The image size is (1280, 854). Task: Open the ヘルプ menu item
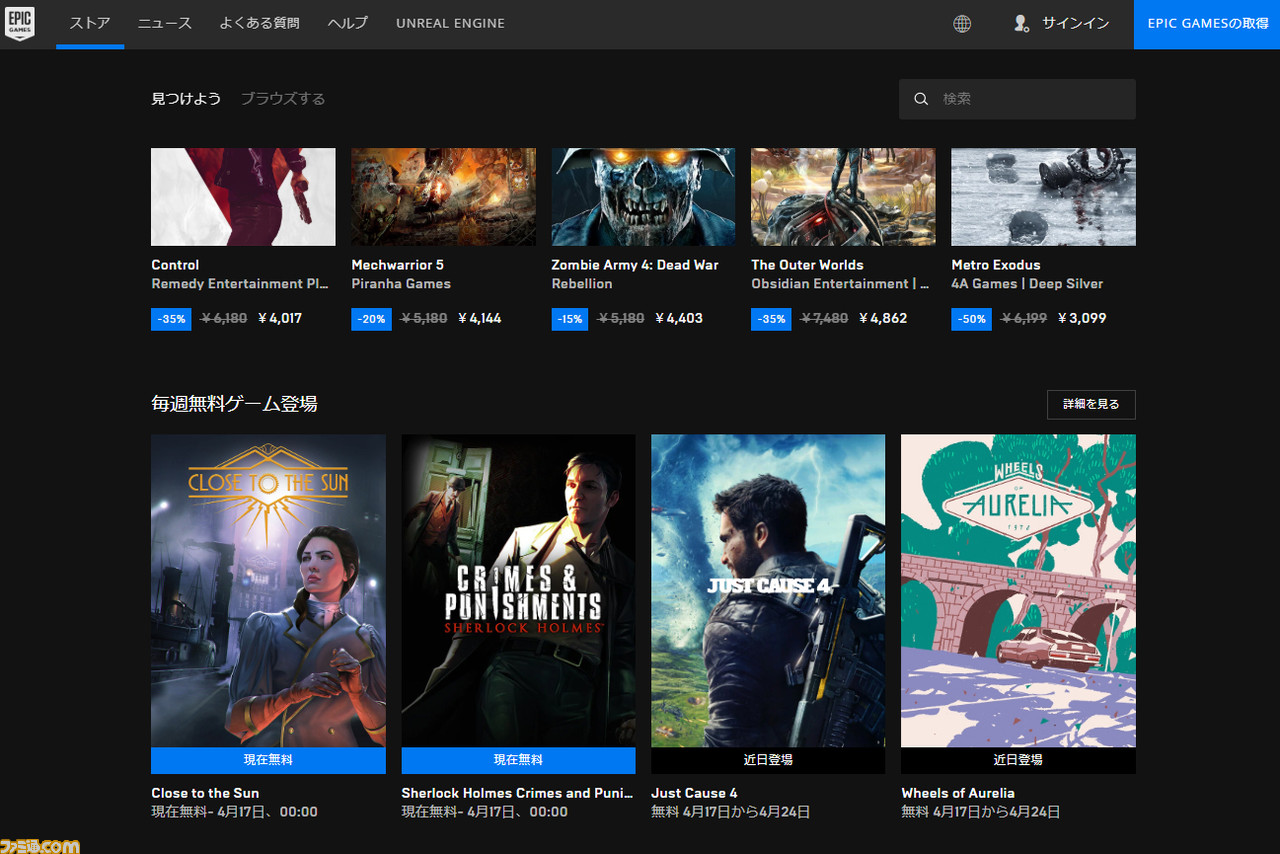tap(348, 23)
